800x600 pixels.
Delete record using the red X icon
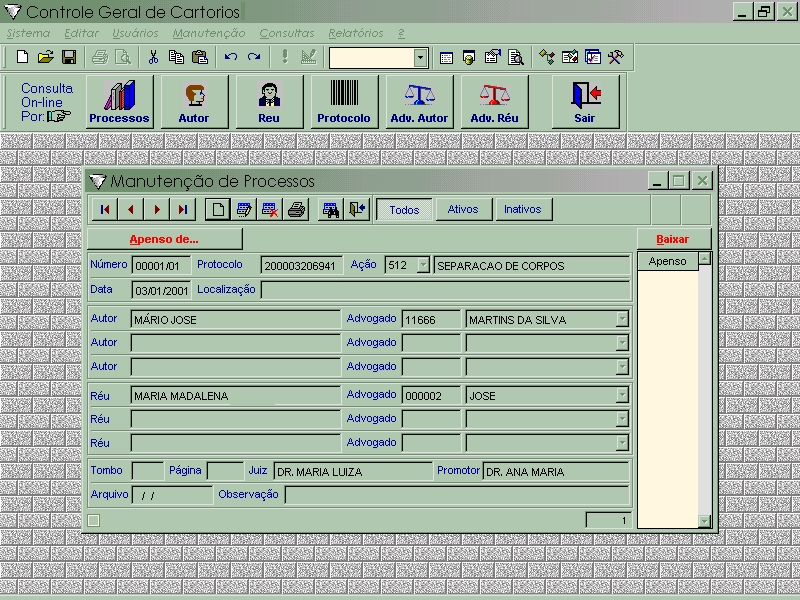270,210
